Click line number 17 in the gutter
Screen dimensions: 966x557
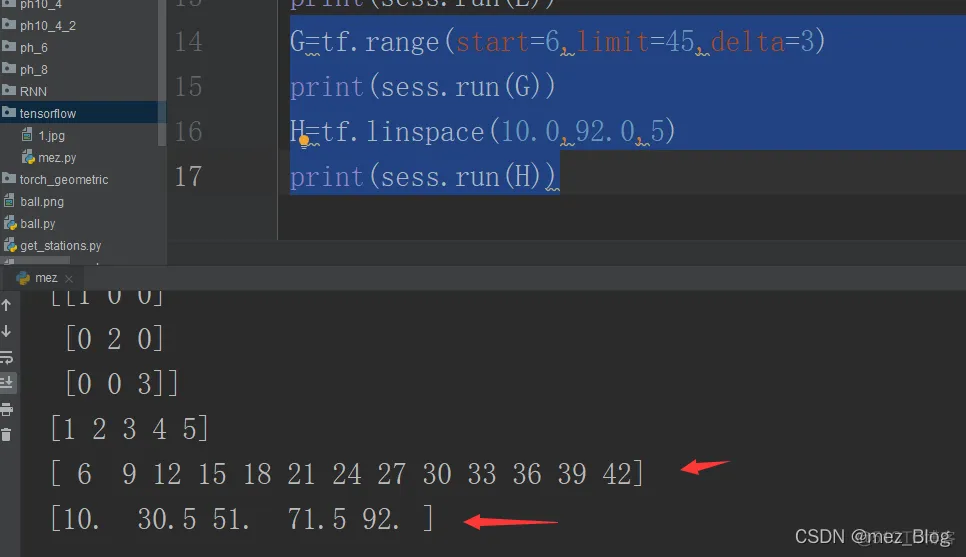189,177
